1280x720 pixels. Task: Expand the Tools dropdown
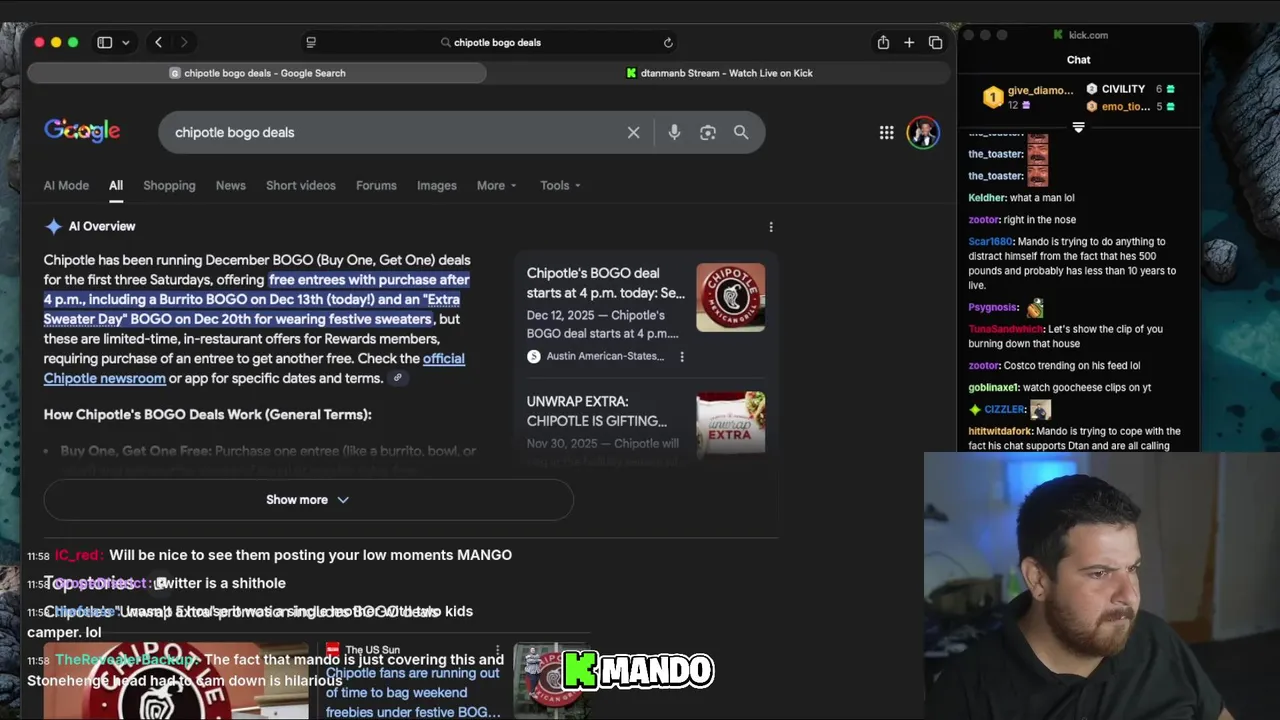tap(560, 185)
